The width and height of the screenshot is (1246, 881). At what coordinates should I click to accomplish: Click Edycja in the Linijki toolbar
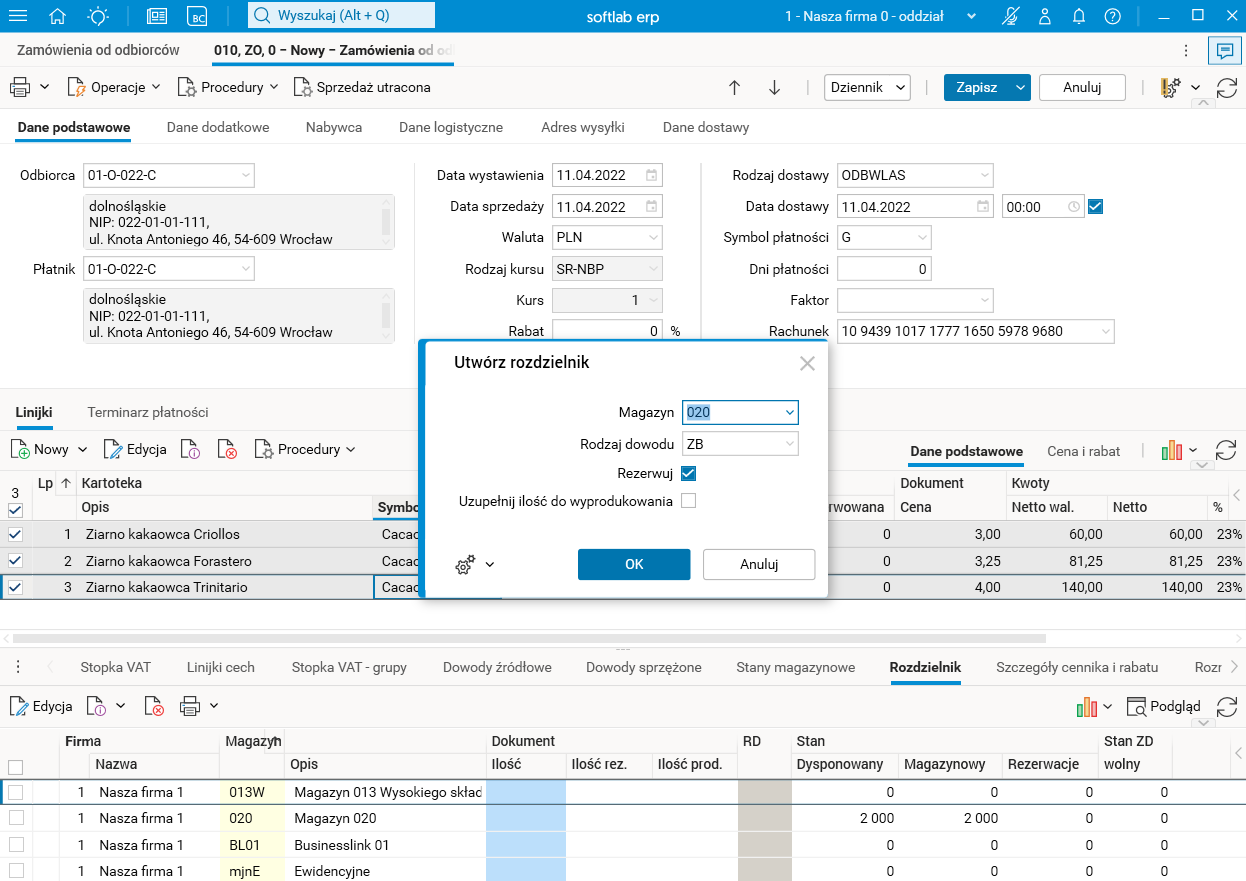click(x=135, y=450)
